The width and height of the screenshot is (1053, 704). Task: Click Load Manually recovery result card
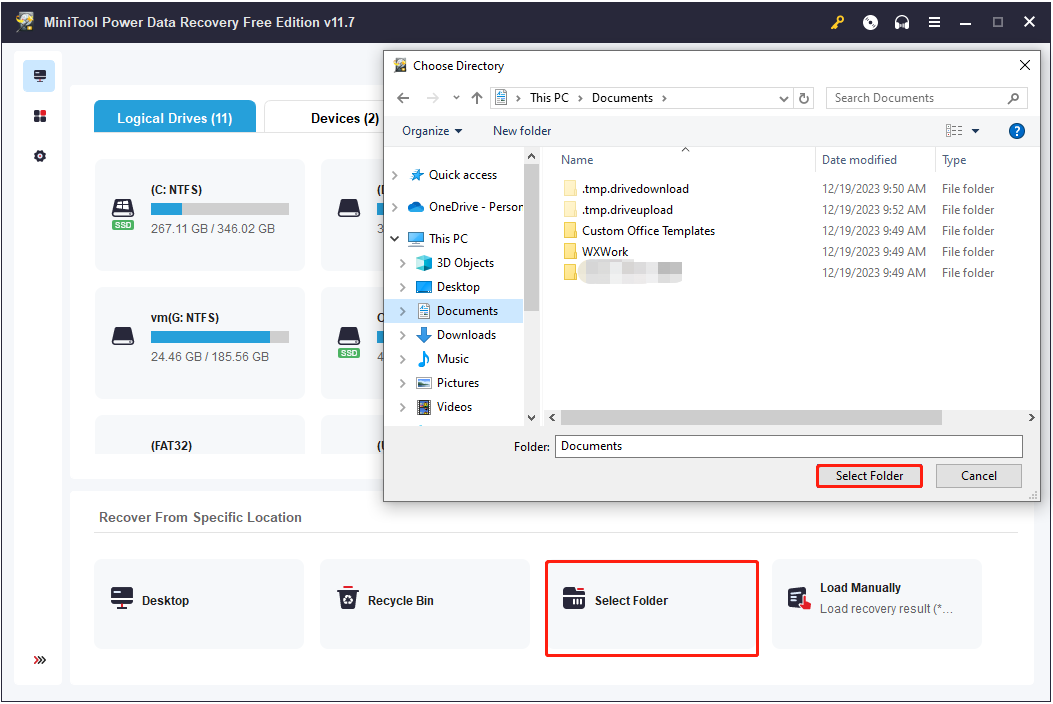tap(877, 603)
